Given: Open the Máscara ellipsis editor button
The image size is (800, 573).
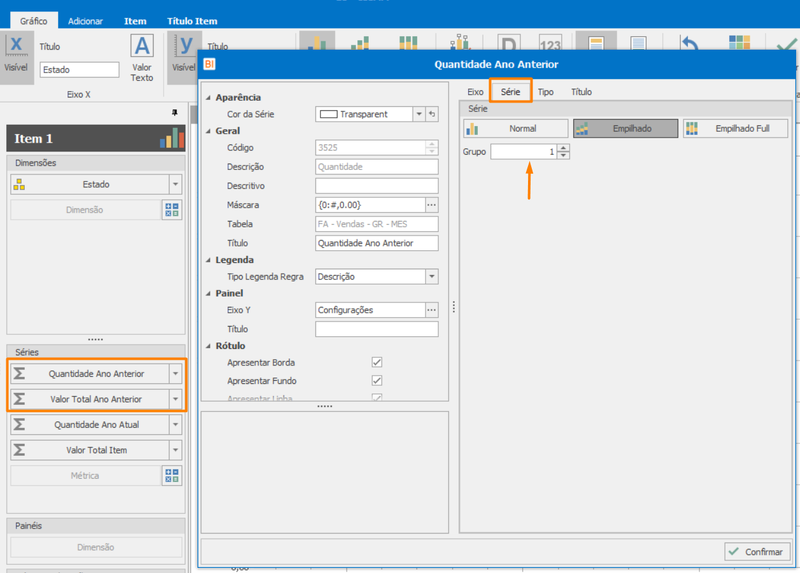Looking at the screenshot, I should tap(432, 205).
